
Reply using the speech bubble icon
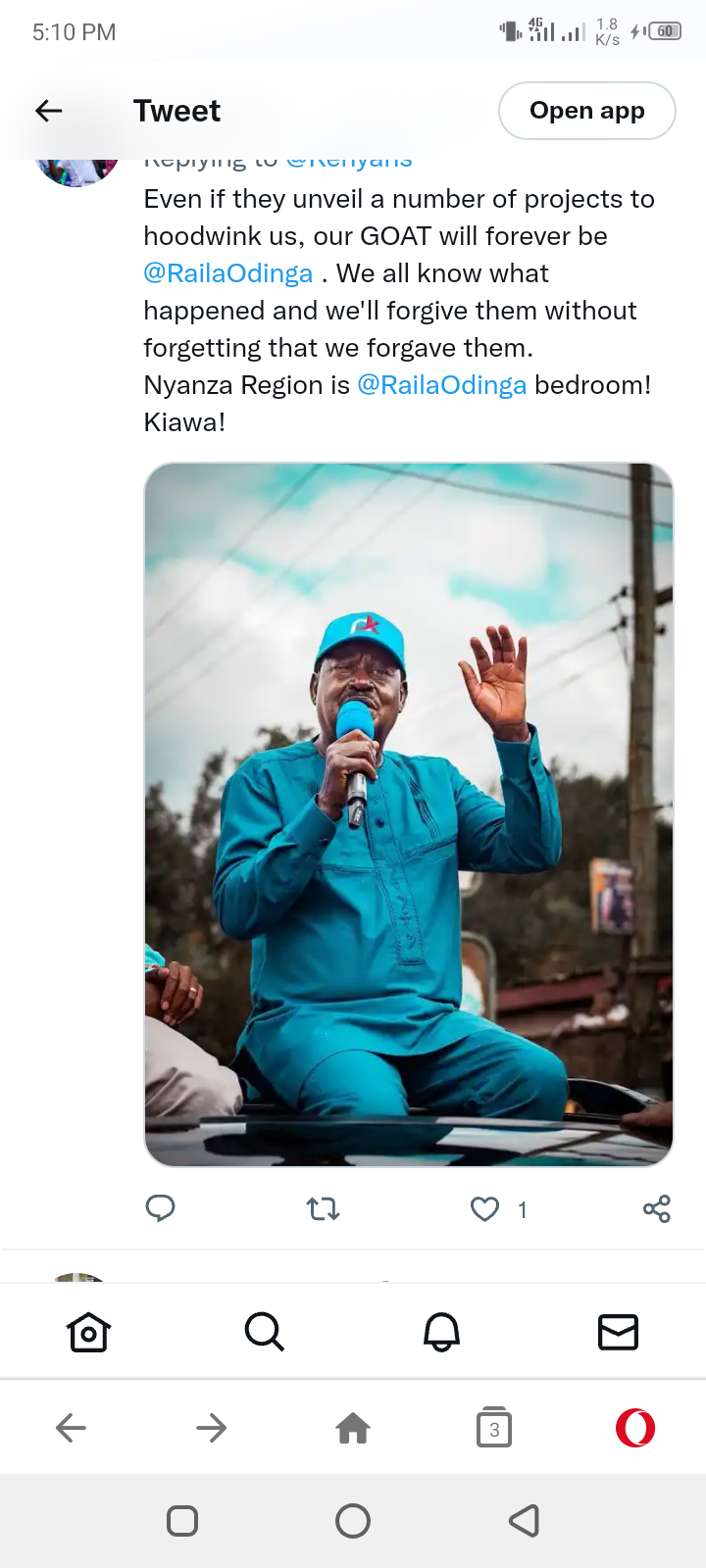(160, 1209)
